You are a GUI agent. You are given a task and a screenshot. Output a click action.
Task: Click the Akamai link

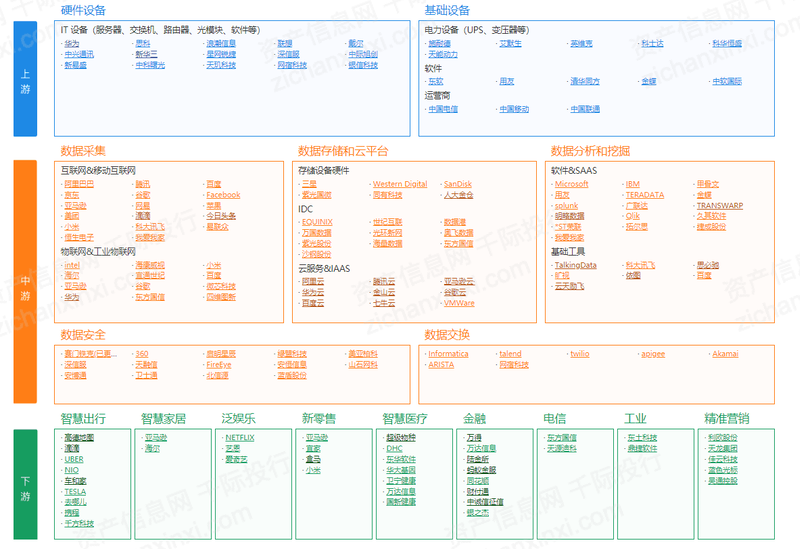pos(725,354)
